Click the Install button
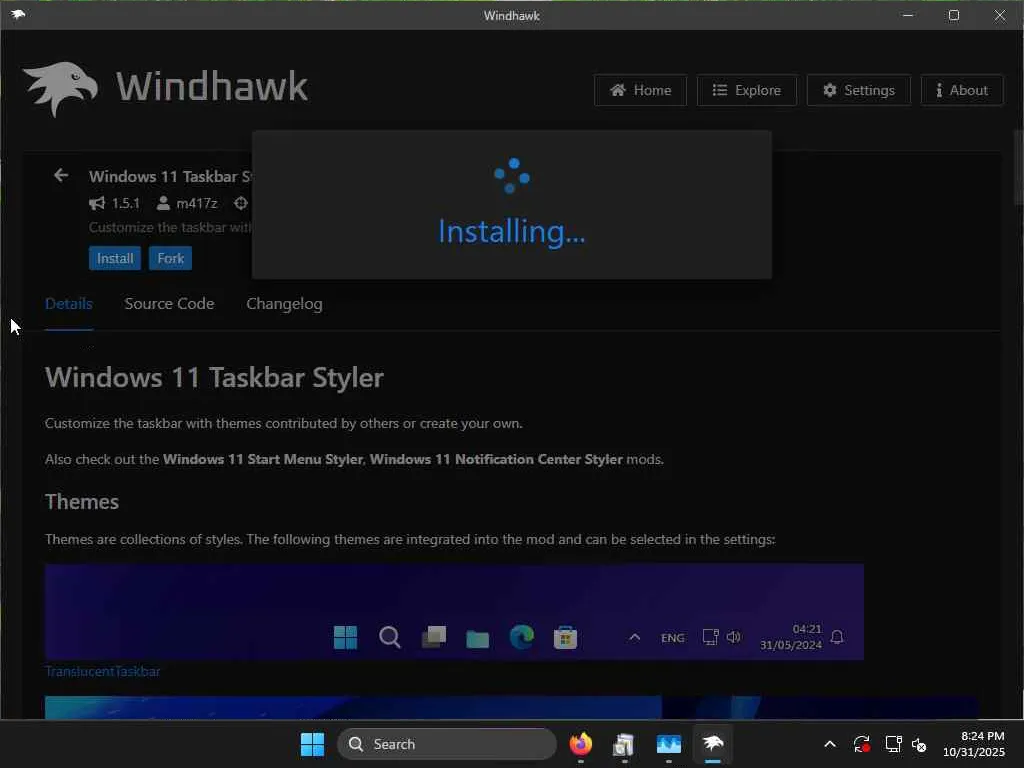The width and height of the screenshot is (1024, 768). point(115,258)
